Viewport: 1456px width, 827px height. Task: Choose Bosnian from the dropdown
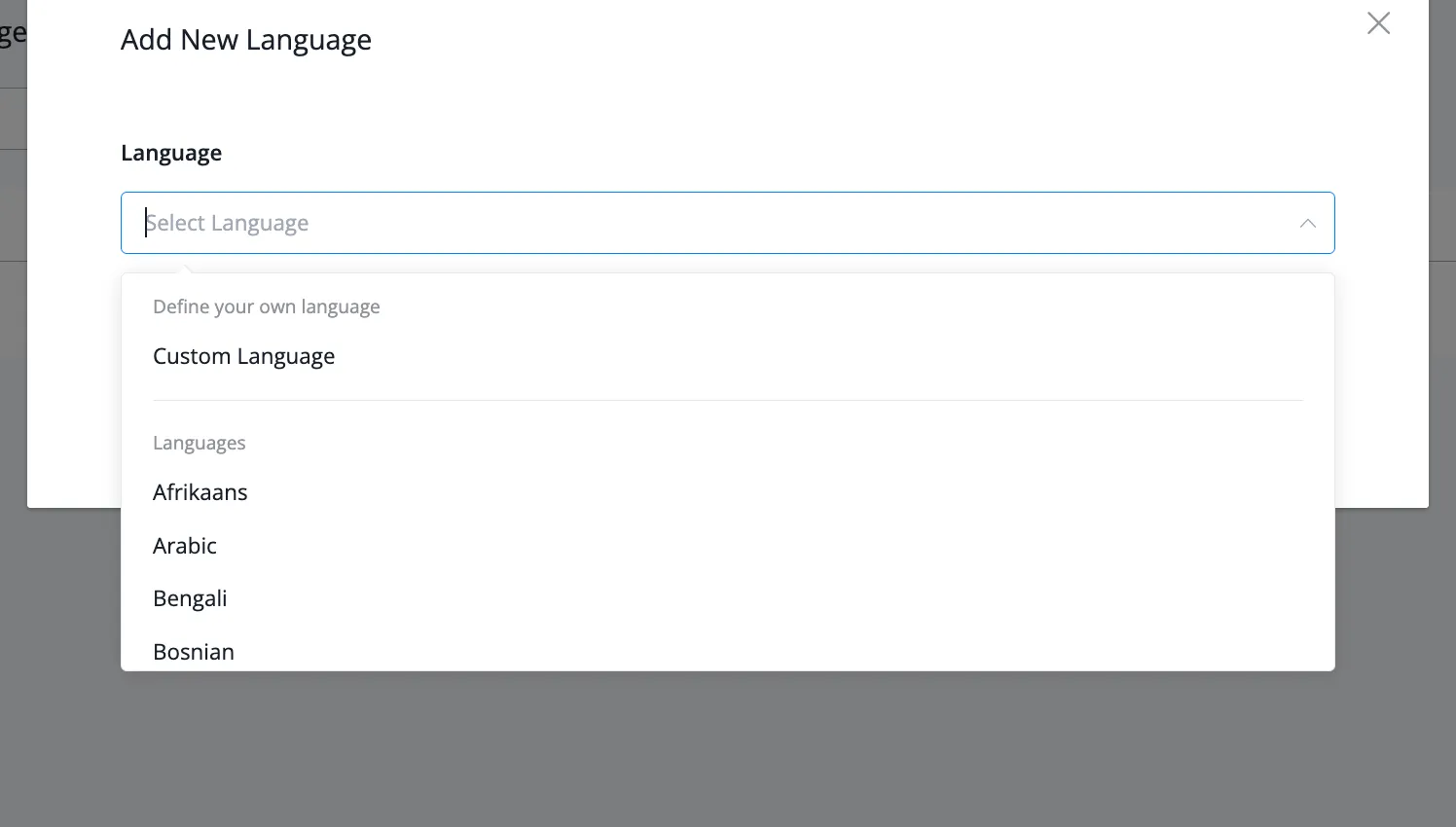coord(727,651)
